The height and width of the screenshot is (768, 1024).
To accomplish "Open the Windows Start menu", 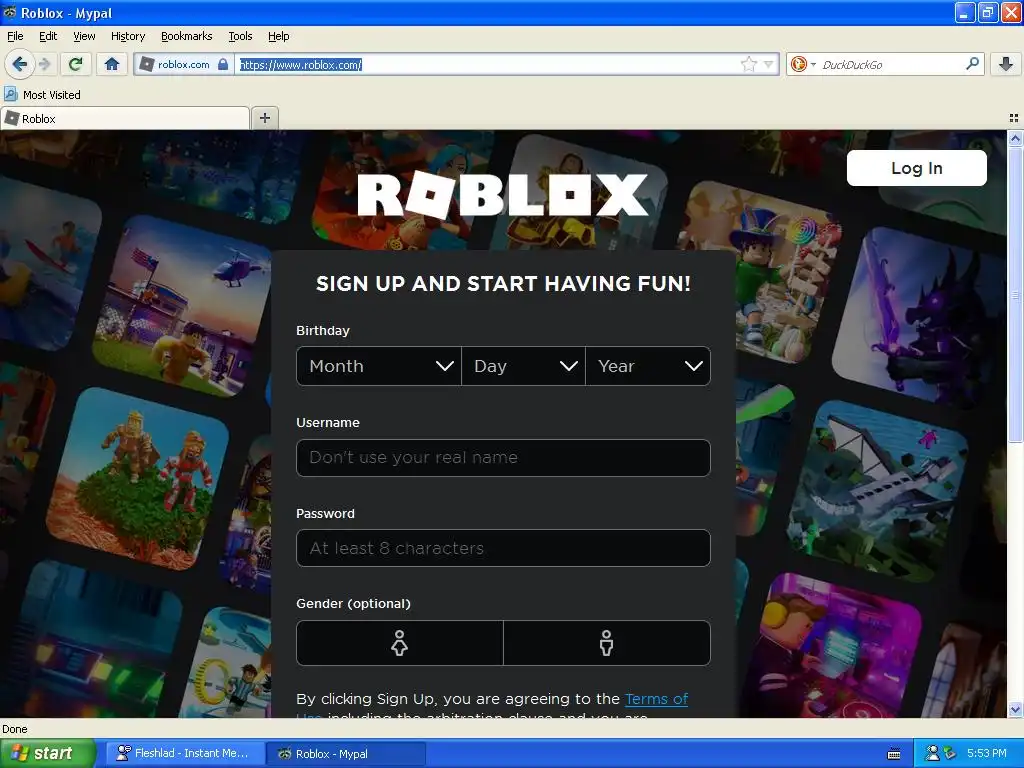I will point(48,753).
